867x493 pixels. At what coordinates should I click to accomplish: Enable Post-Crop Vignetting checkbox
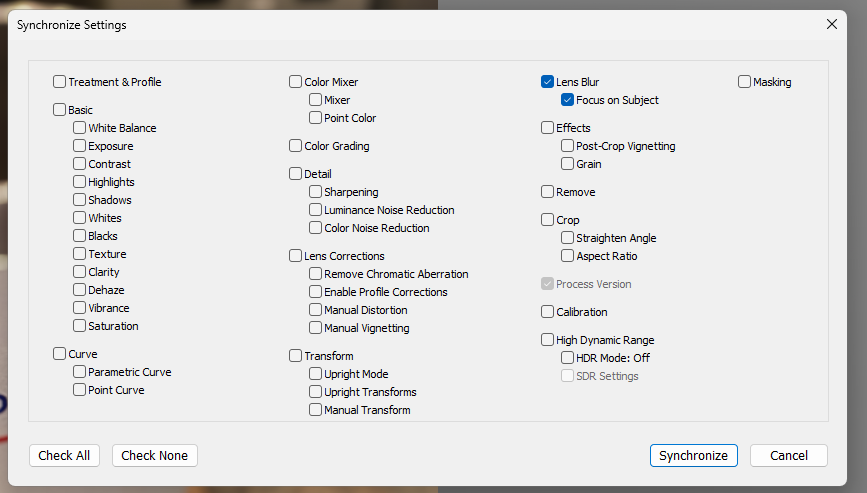567,146
